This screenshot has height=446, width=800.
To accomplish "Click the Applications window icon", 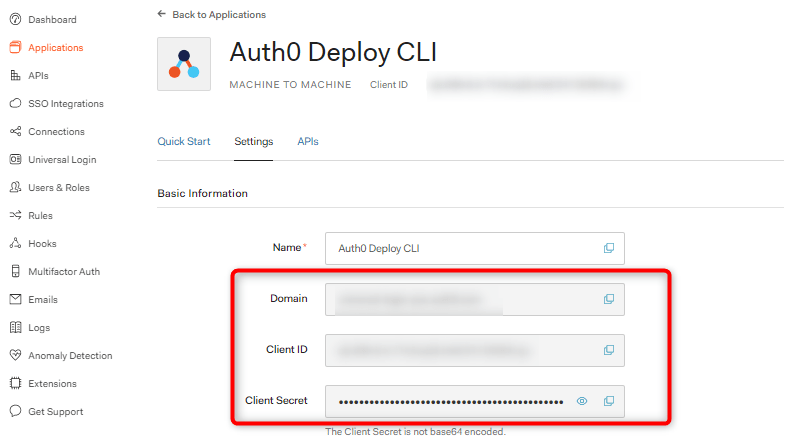I will click(x=16, y=47).
